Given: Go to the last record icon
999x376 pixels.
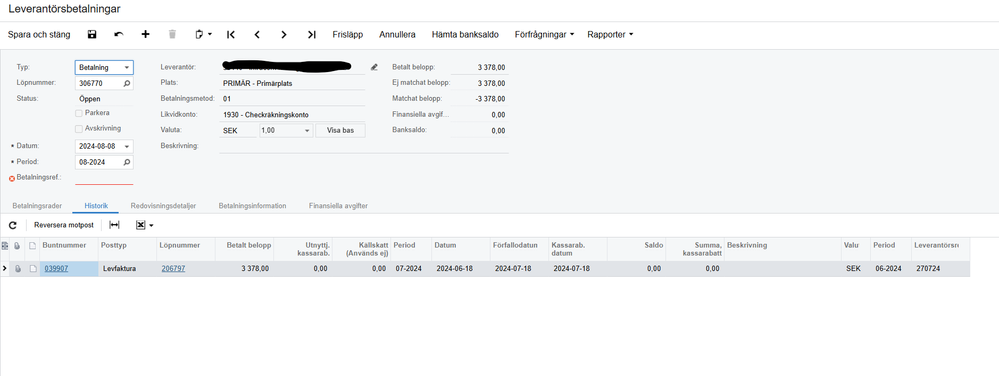Looking at the screenshot, I should [x=311, y=34].
